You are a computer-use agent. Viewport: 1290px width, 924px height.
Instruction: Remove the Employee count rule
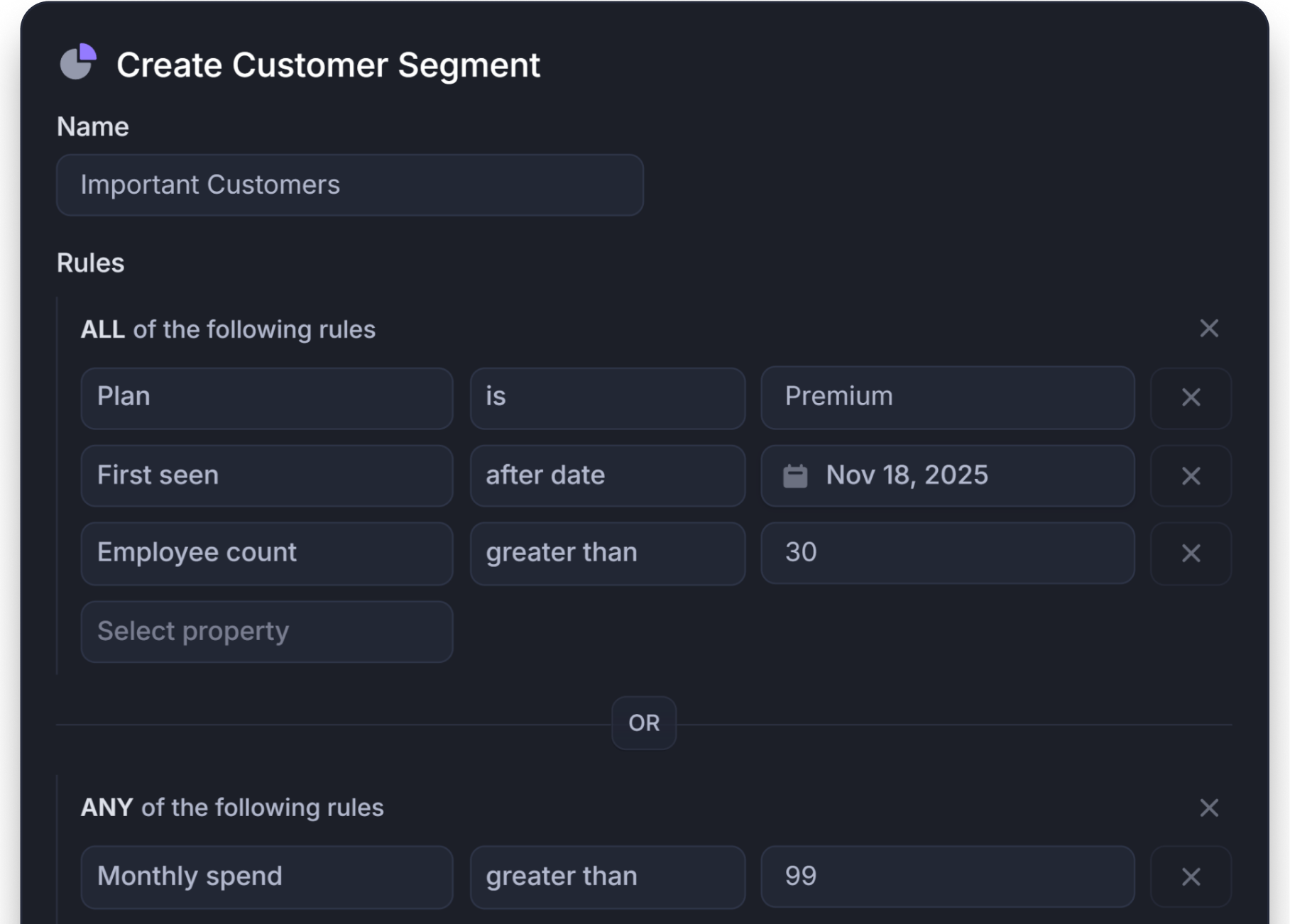[x=1191, y=554]
